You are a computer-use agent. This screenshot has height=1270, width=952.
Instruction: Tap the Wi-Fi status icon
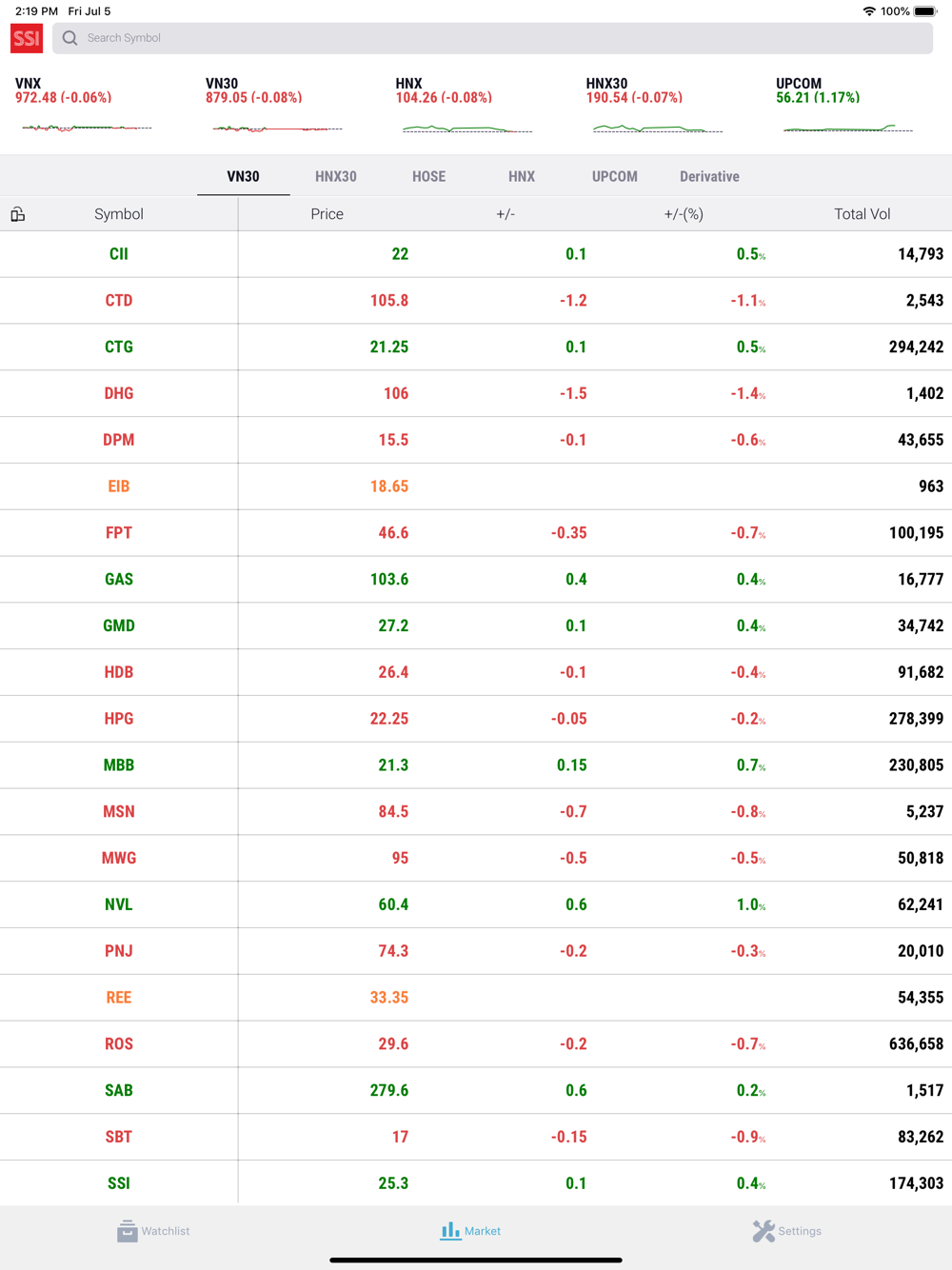click(869, 11)
